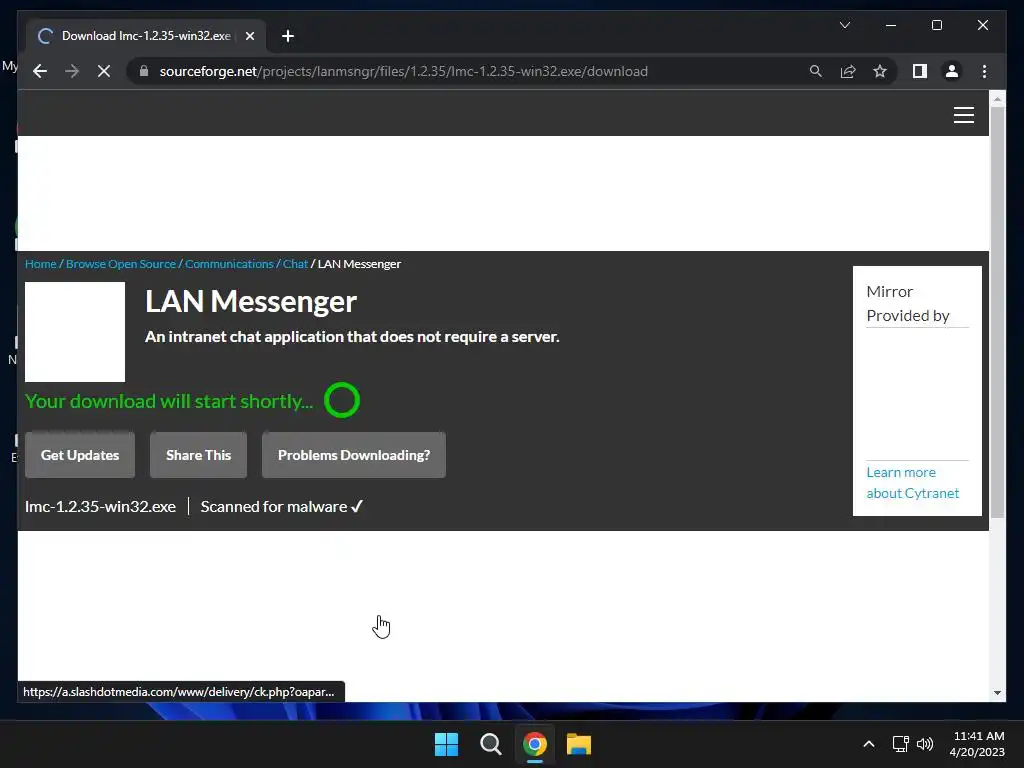Image resolution: width=1024 pixels, height=768 pixels.
Task: Click the Chrome taskbar icon
Action: pyautogui.click(x=534, y=744)
